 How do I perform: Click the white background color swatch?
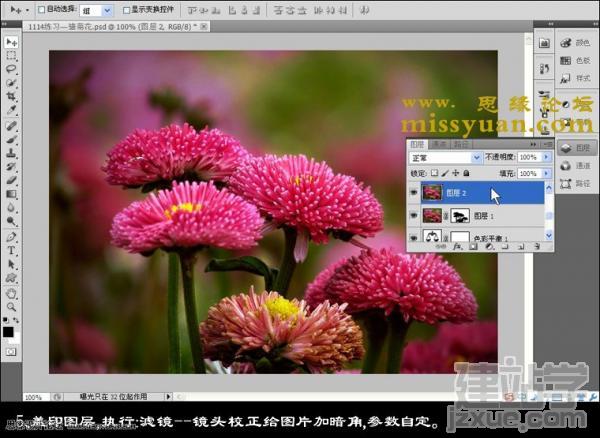(x=16, y=340)
